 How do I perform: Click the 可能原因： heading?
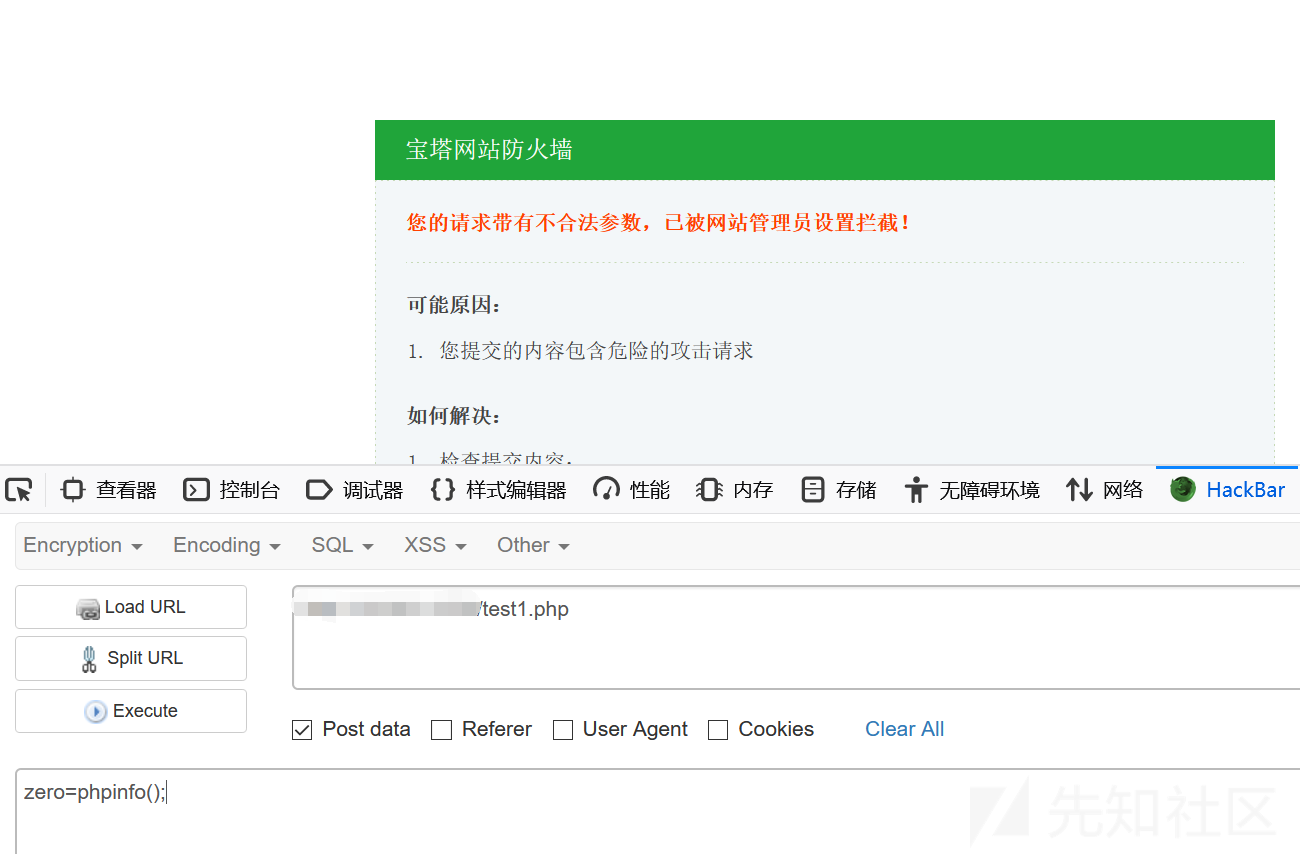coord(454,305)
